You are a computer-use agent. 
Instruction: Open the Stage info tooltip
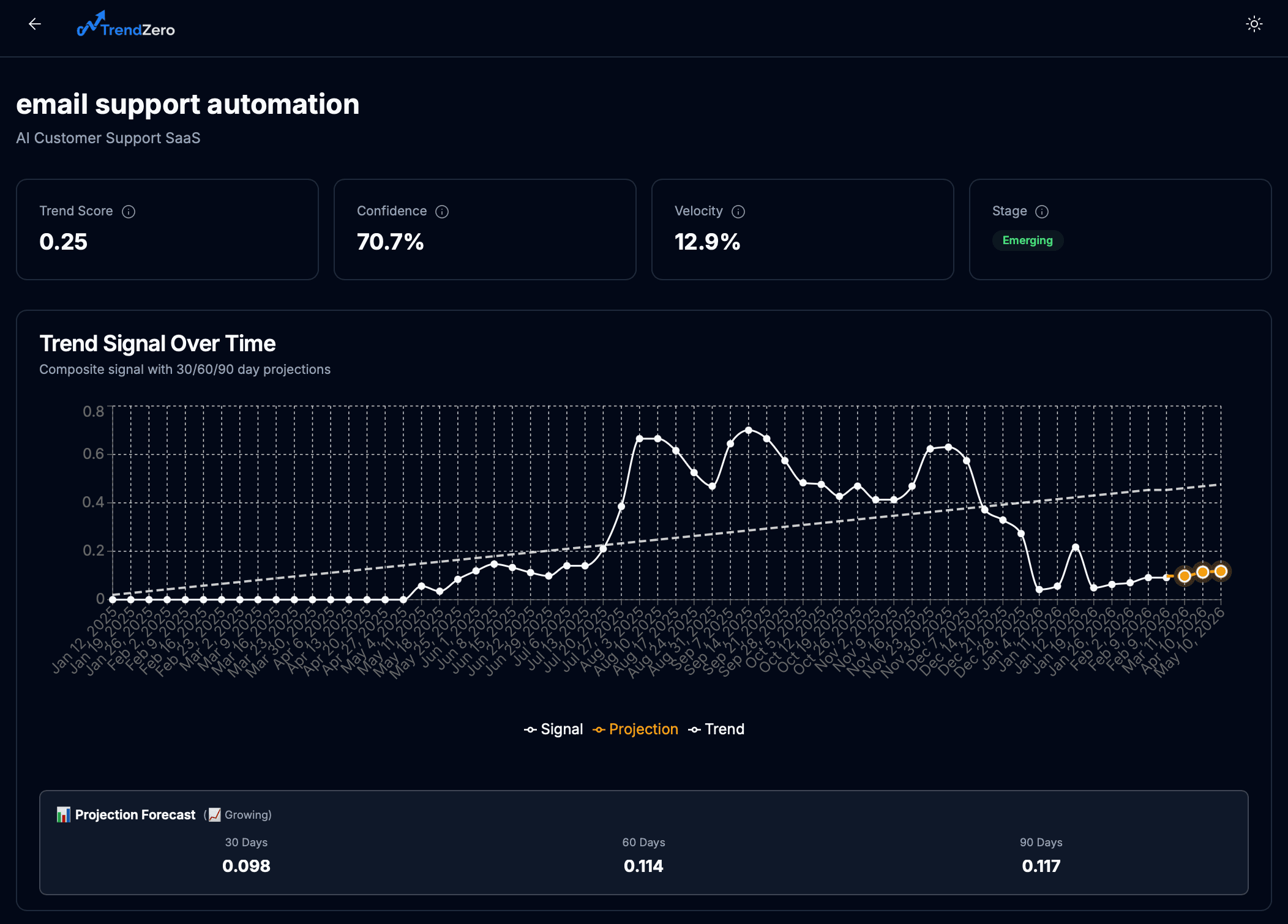(1042, 212)
